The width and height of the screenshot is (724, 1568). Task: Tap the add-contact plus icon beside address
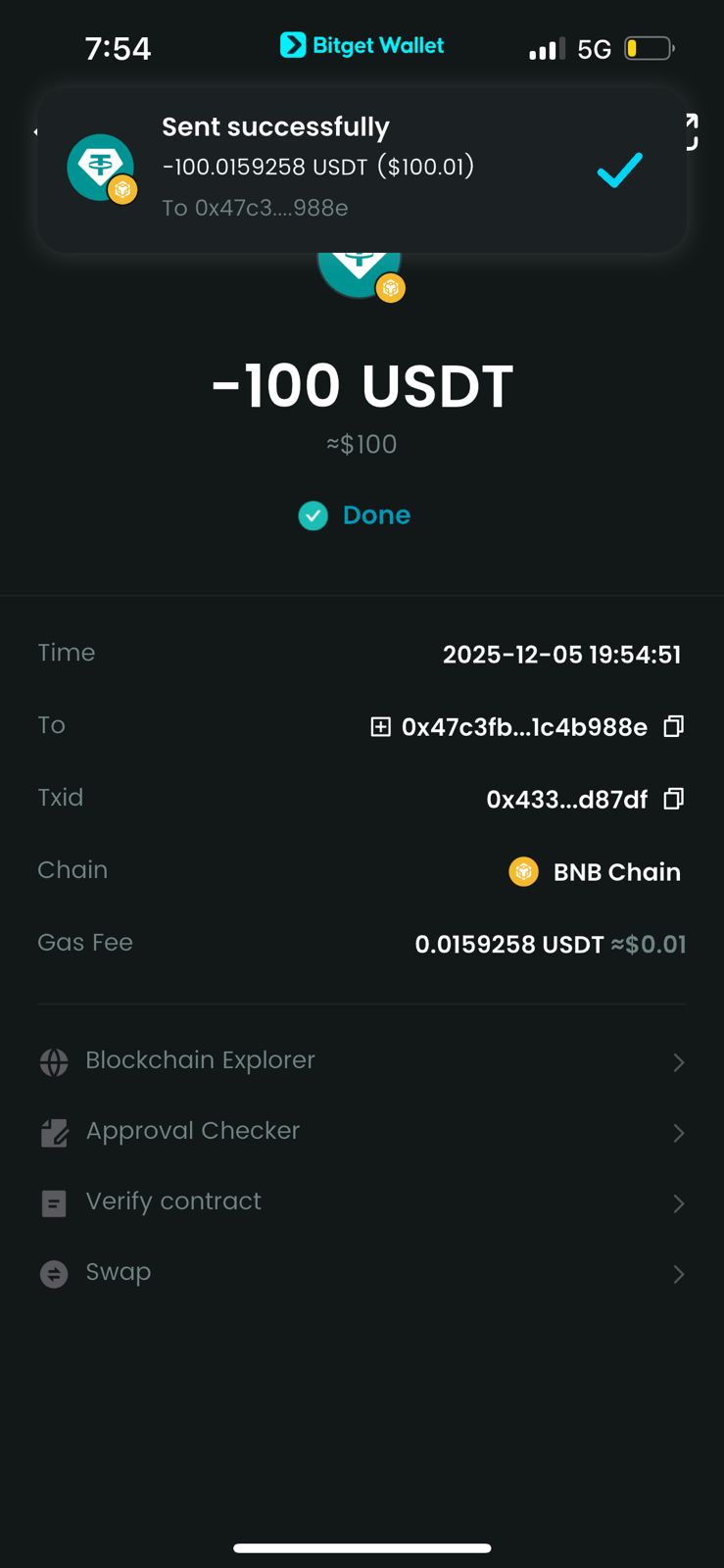click(x=380, y=726)
